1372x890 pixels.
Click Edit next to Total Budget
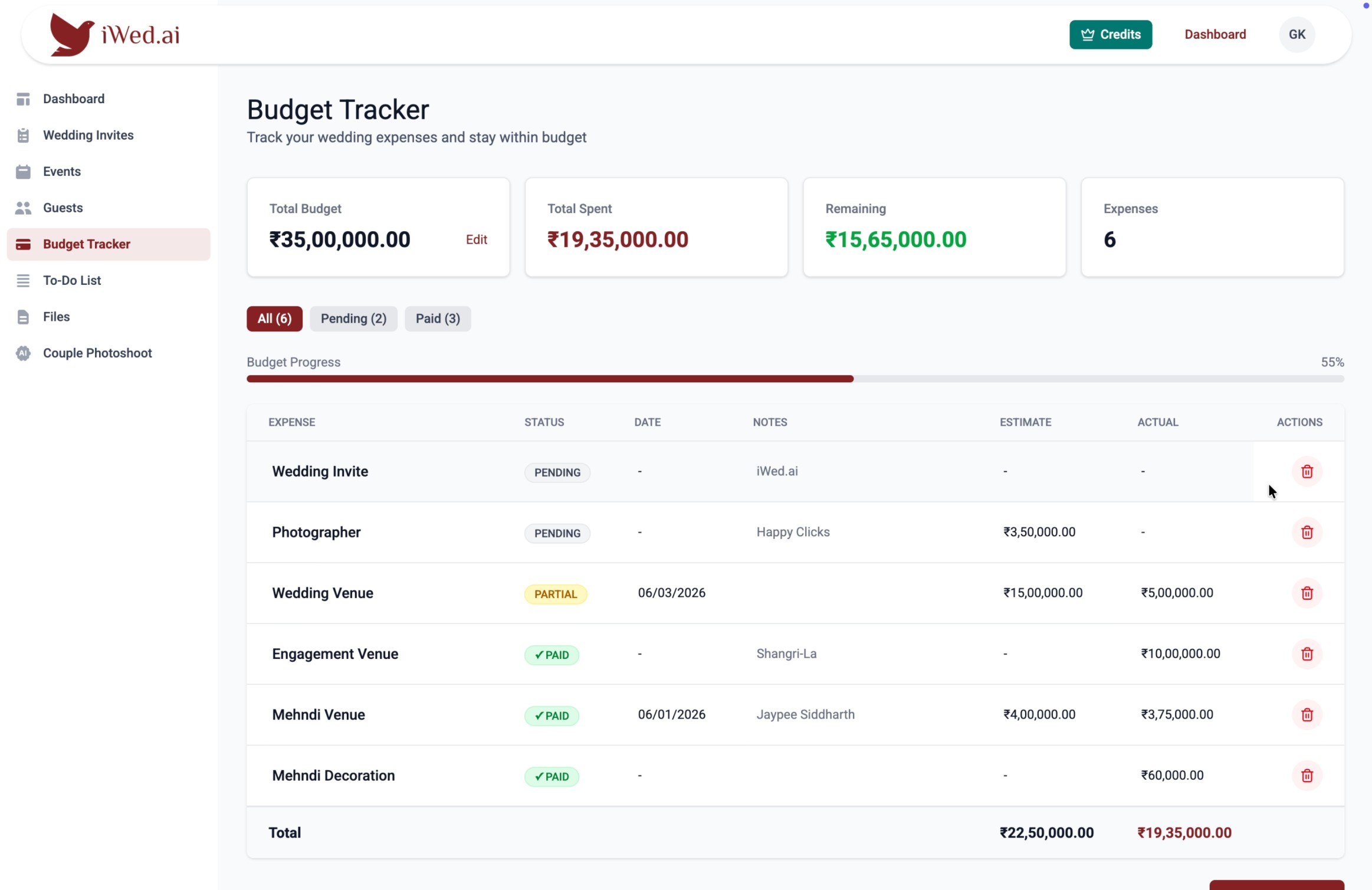476,239
